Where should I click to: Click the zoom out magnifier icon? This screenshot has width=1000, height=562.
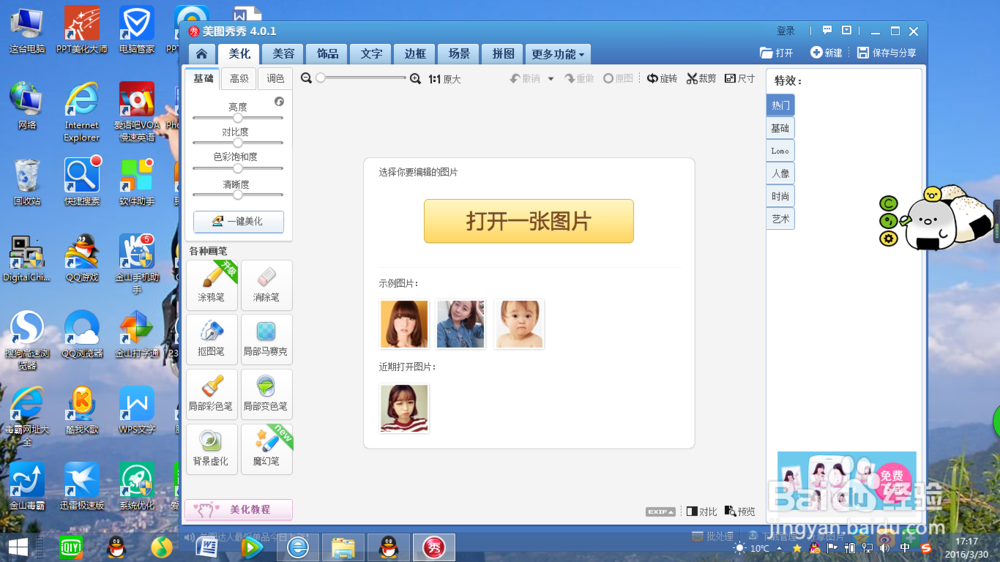click(x=306, y=78)
